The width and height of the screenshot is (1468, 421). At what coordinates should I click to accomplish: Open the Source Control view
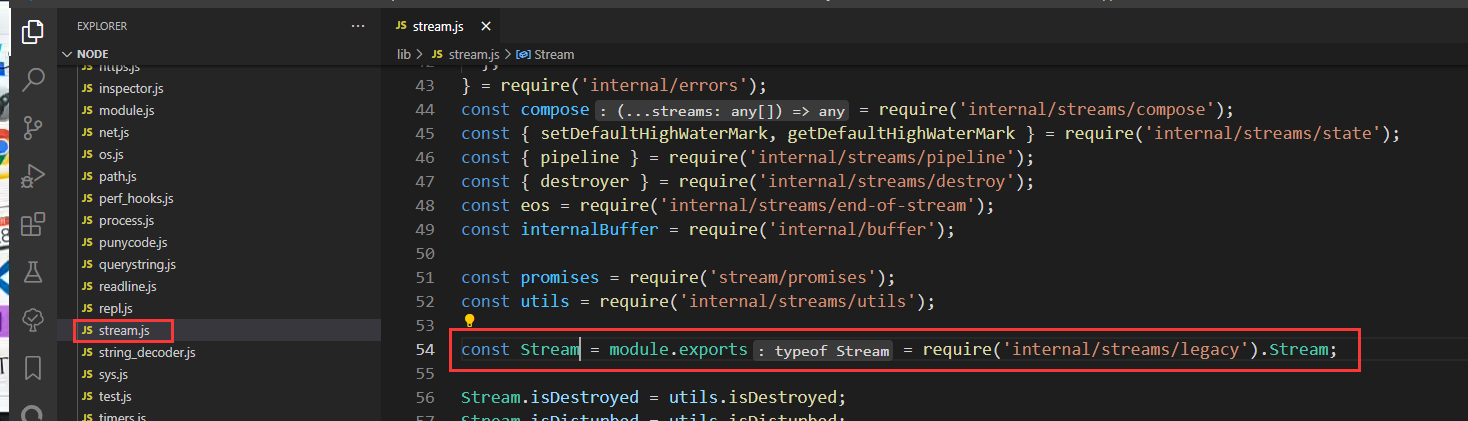click(32, 127)
